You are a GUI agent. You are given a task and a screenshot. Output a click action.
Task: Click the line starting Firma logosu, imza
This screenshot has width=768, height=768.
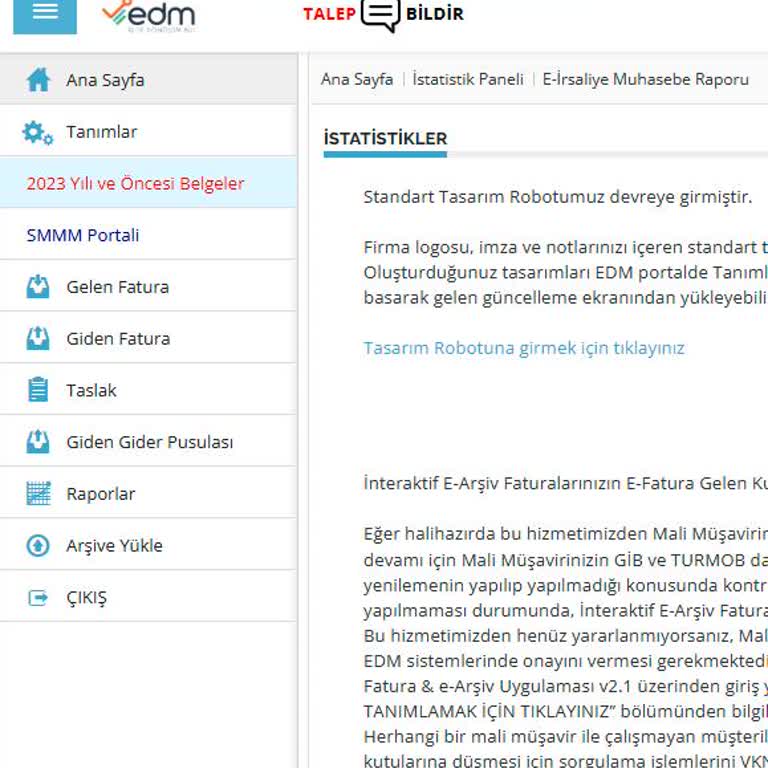tap(566, 247)
